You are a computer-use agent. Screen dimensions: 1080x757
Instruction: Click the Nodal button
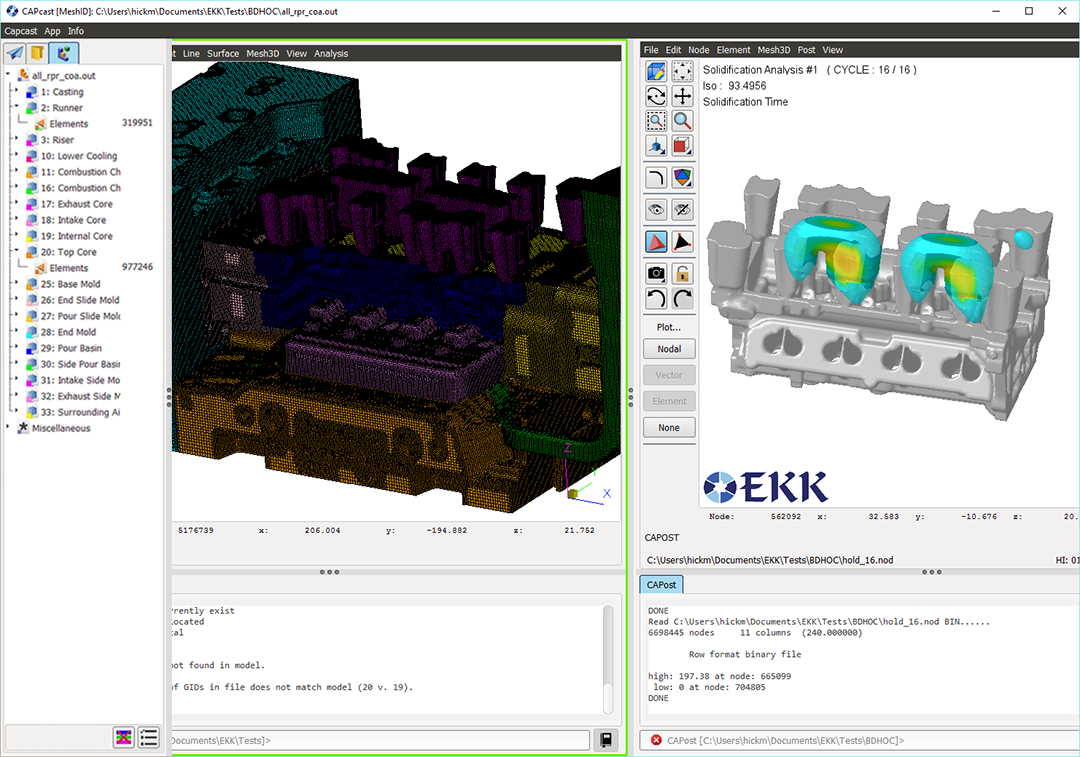pos(669,349)
